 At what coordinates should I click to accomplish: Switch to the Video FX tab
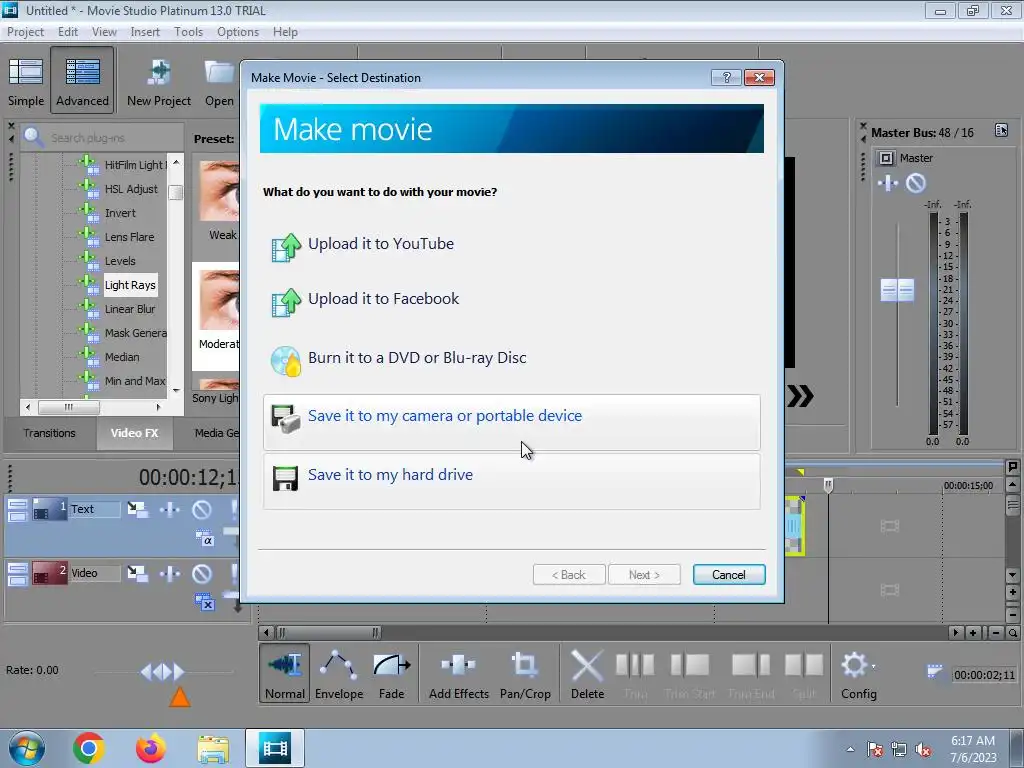pyautogui.click(x=135, y=434)
